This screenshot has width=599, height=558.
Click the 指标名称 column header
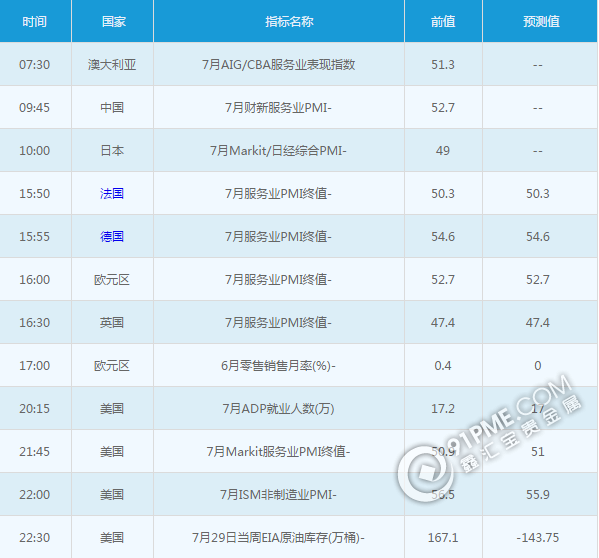(x=289, y=21)
